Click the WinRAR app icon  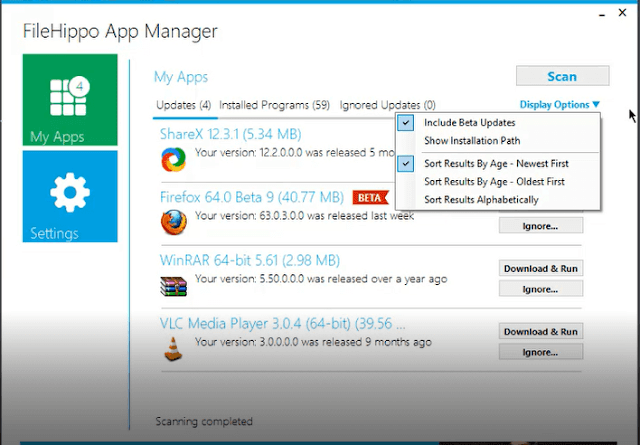(x=173, y=286)
